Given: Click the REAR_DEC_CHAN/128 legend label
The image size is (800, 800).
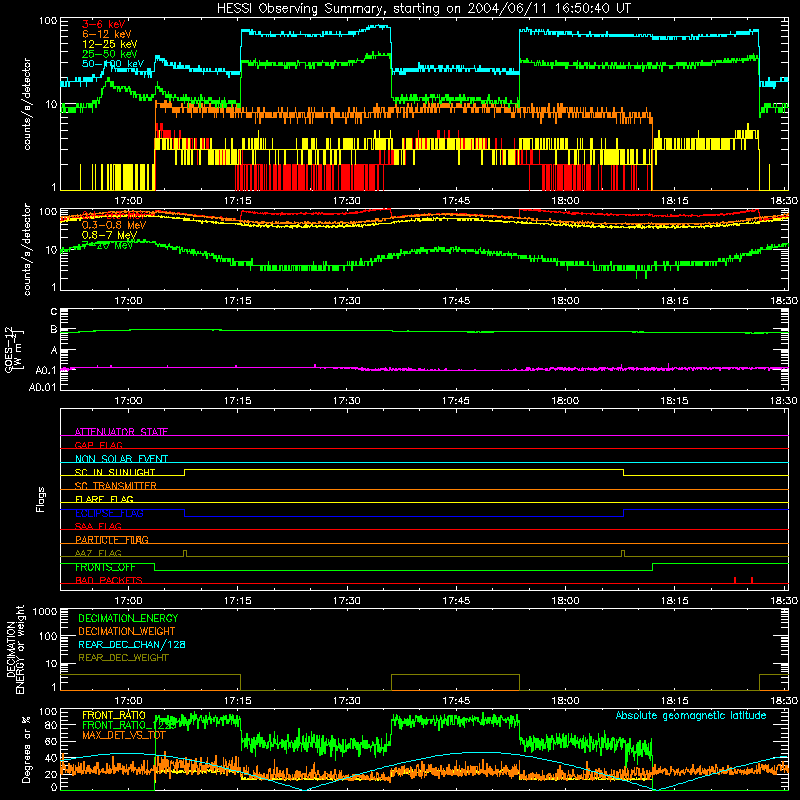Looking at the screenshot, I should click(132, 645).
